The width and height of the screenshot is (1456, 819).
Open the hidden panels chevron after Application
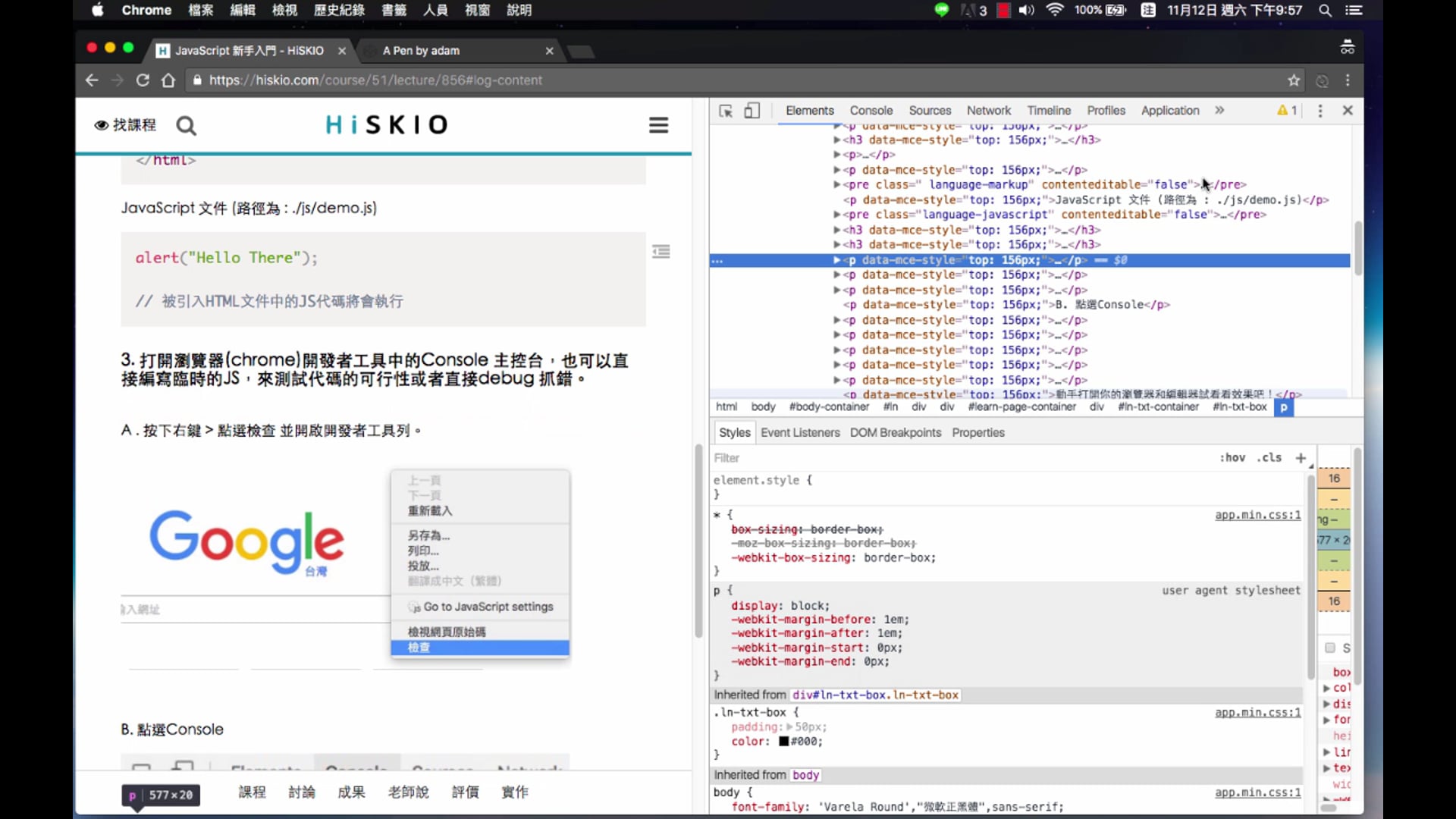(1220, 110)
